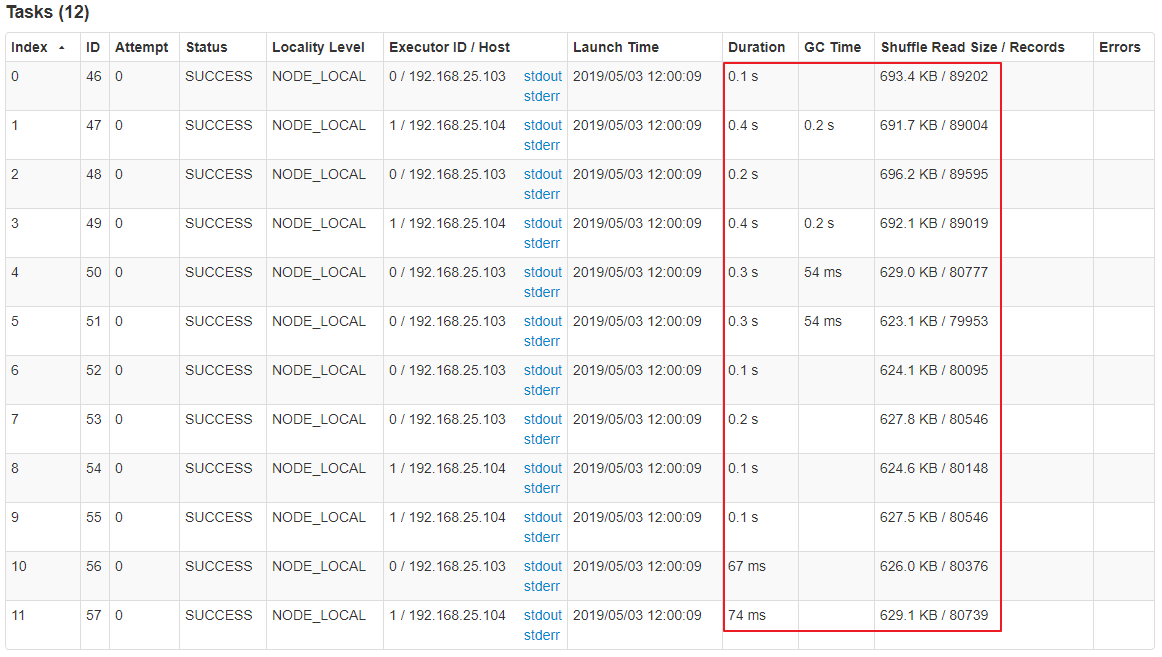Select shuffle read value 623.1 KB / 79953

pos(934,321)
